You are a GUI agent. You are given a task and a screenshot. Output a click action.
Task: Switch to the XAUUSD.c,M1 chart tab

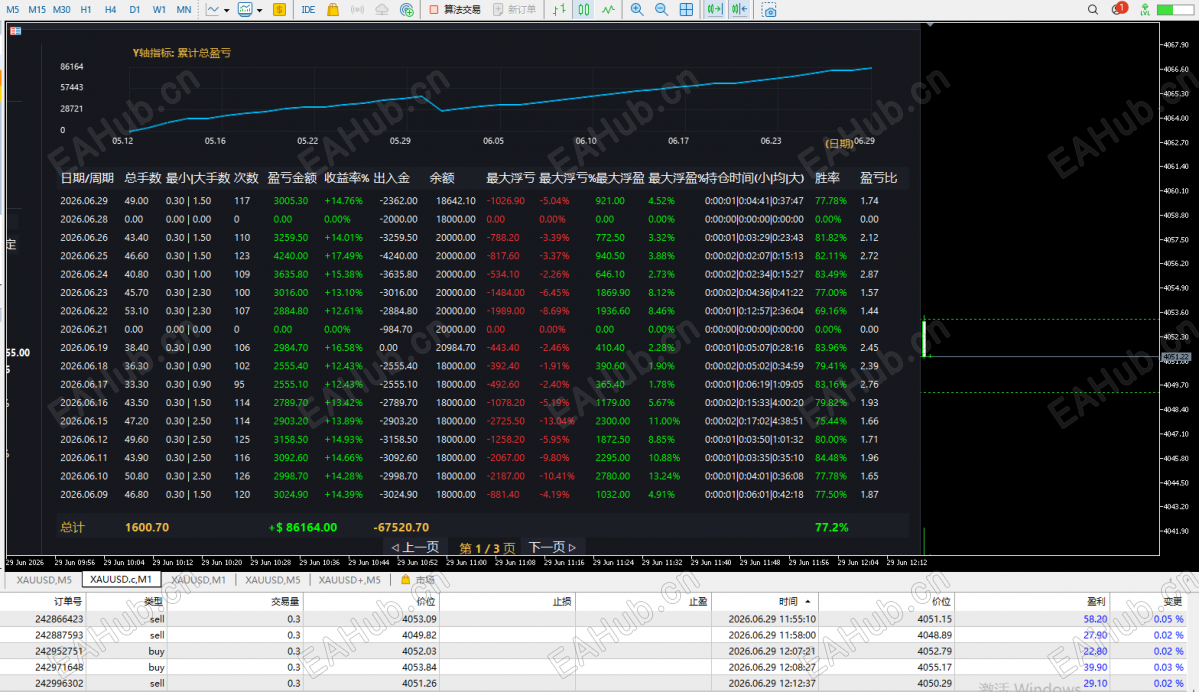pyautogui.click(x=121, y=580)
